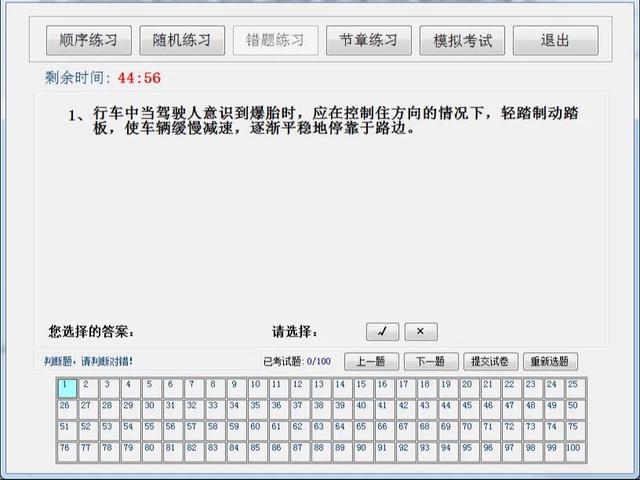This screenshot has height=480, width=640.
Task: Select the 错题练习 wrong-question practice button
Action: [276, 40]
